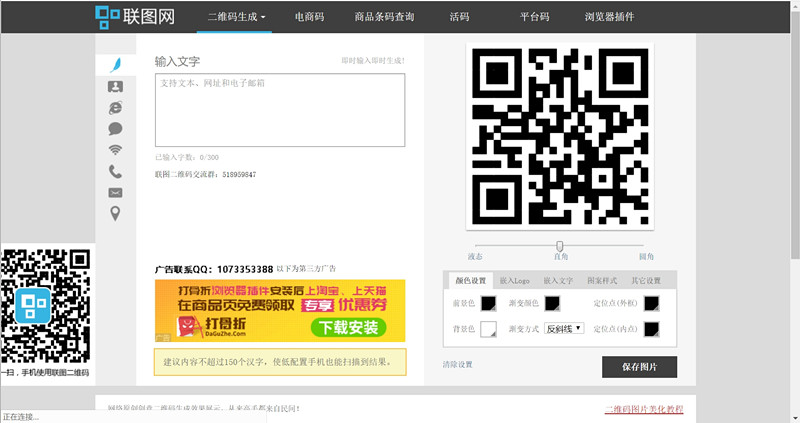This screenshot has height=423, width=800.
Task: Expand the 渐变方式 反斜线 dropdown
Action: pos(564,329)
